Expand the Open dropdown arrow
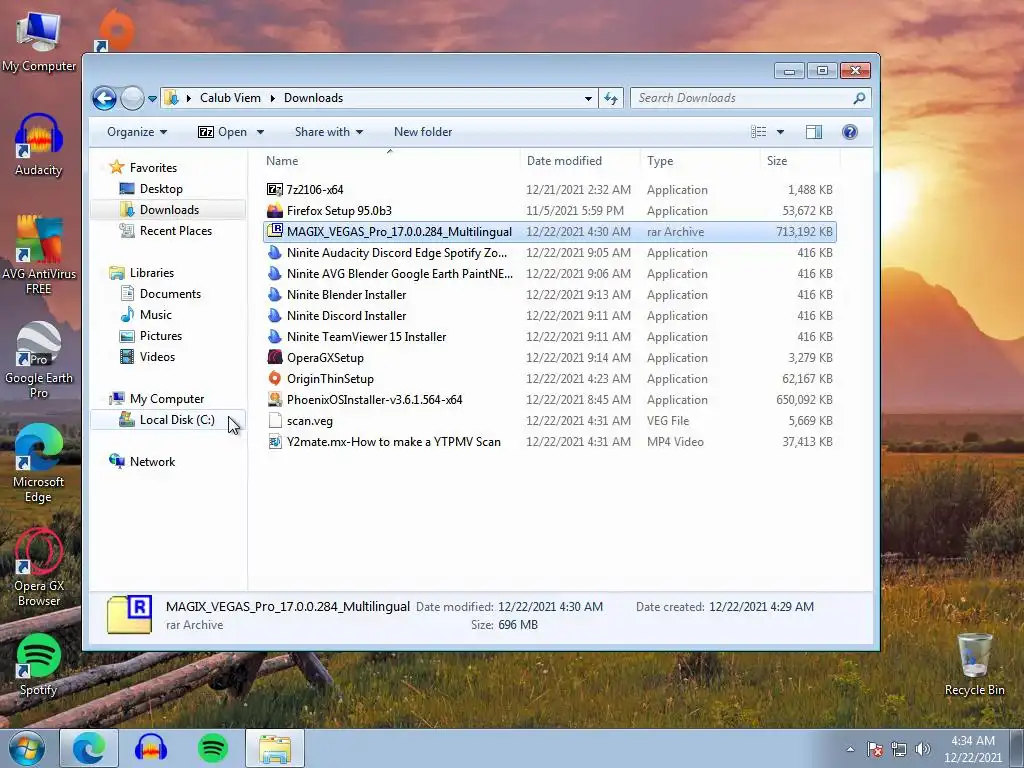 pyautogui.click(x=260, y=132)
